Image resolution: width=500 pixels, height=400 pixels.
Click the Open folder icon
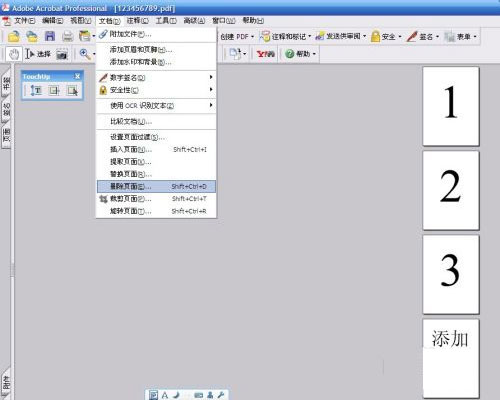pyautogui.click(x=14, y=36)
